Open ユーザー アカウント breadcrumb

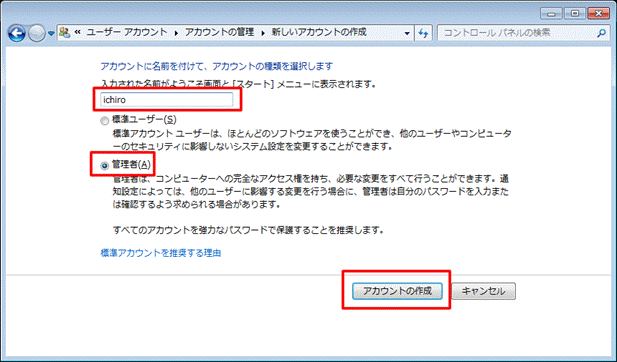127,33
